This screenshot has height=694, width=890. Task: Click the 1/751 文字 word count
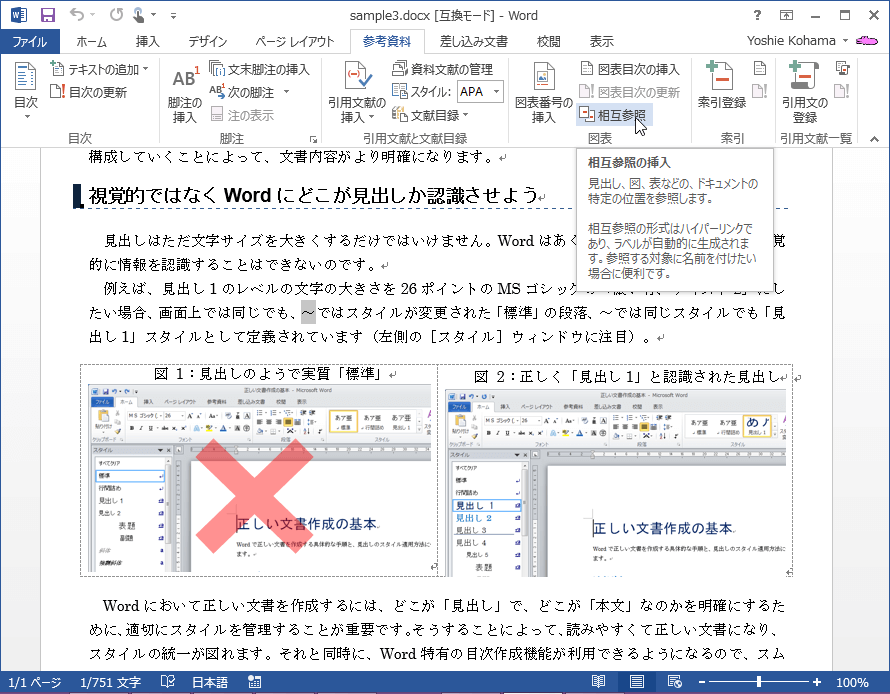pyautogui.click(x=111, y=682)
